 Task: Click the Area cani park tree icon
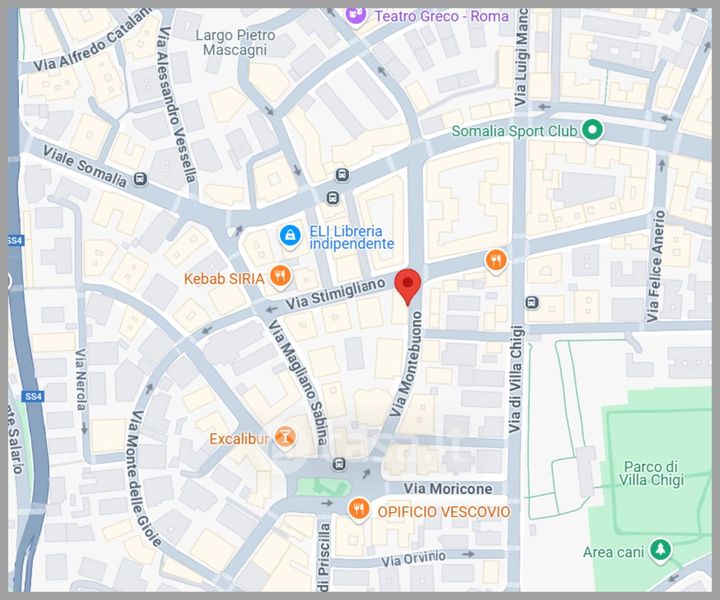click(x=661, y=549)
